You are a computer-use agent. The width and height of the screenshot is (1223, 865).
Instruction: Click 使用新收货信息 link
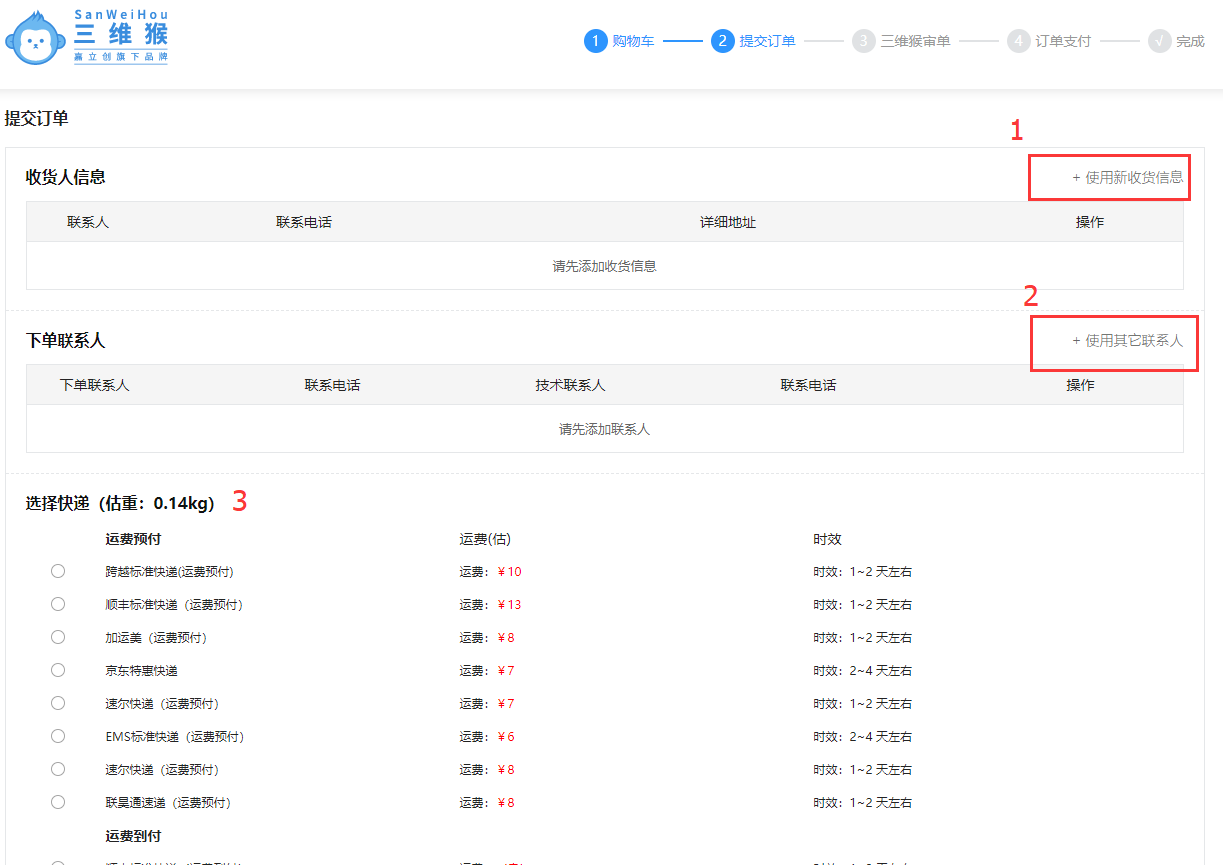click(x=1127, y=177)
